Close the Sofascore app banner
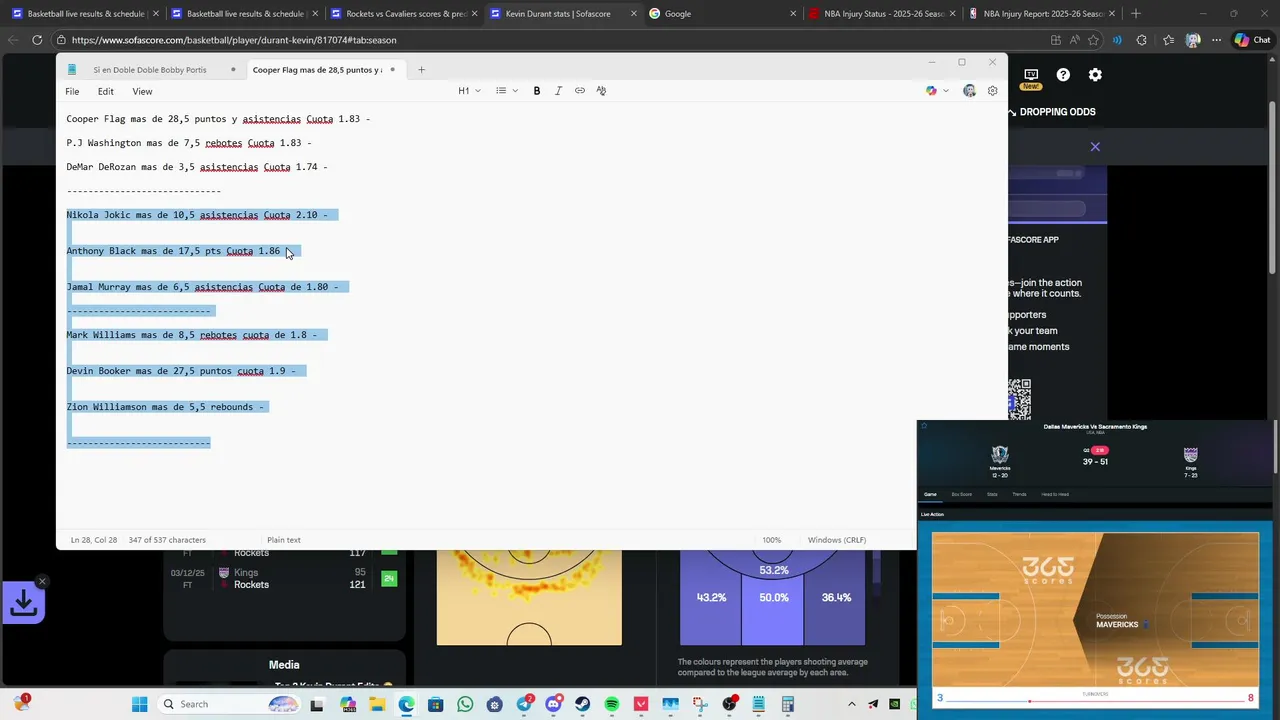 pyautogui.click(x=1095, y=147)
